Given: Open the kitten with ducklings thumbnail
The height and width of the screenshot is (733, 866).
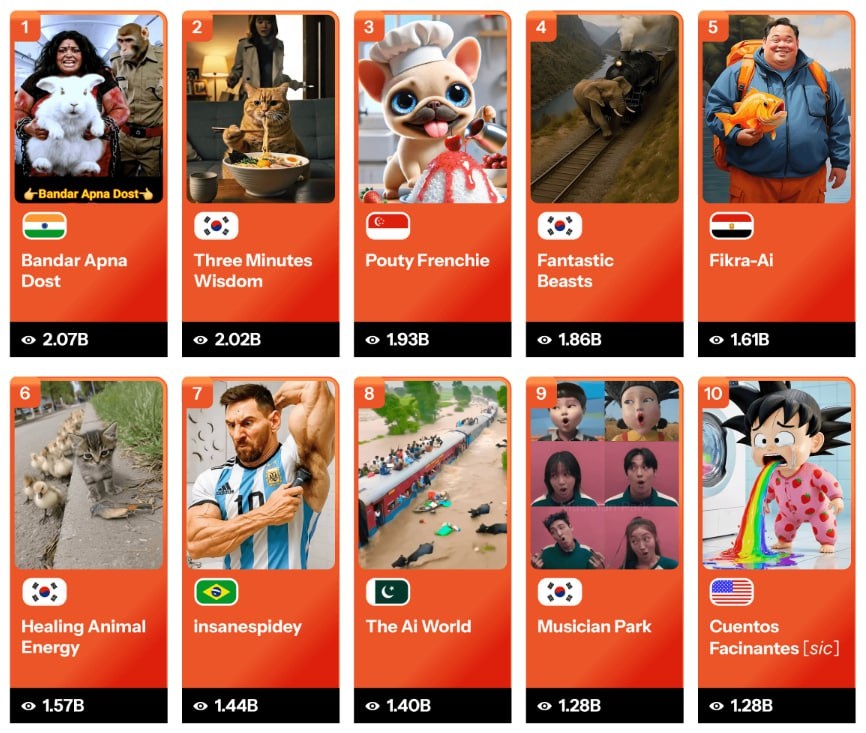Looking at the screenshot, I should click(89, 475).
